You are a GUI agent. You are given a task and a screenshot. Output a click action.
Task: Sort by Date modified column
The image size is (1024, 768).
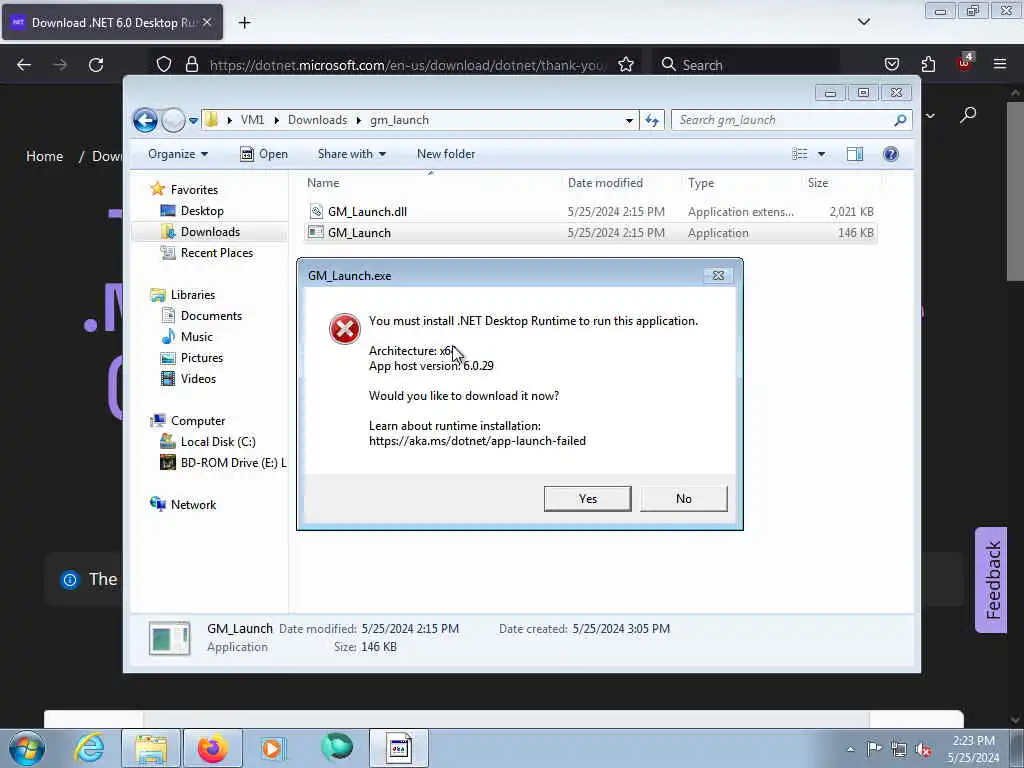click(x=605, y=183)
